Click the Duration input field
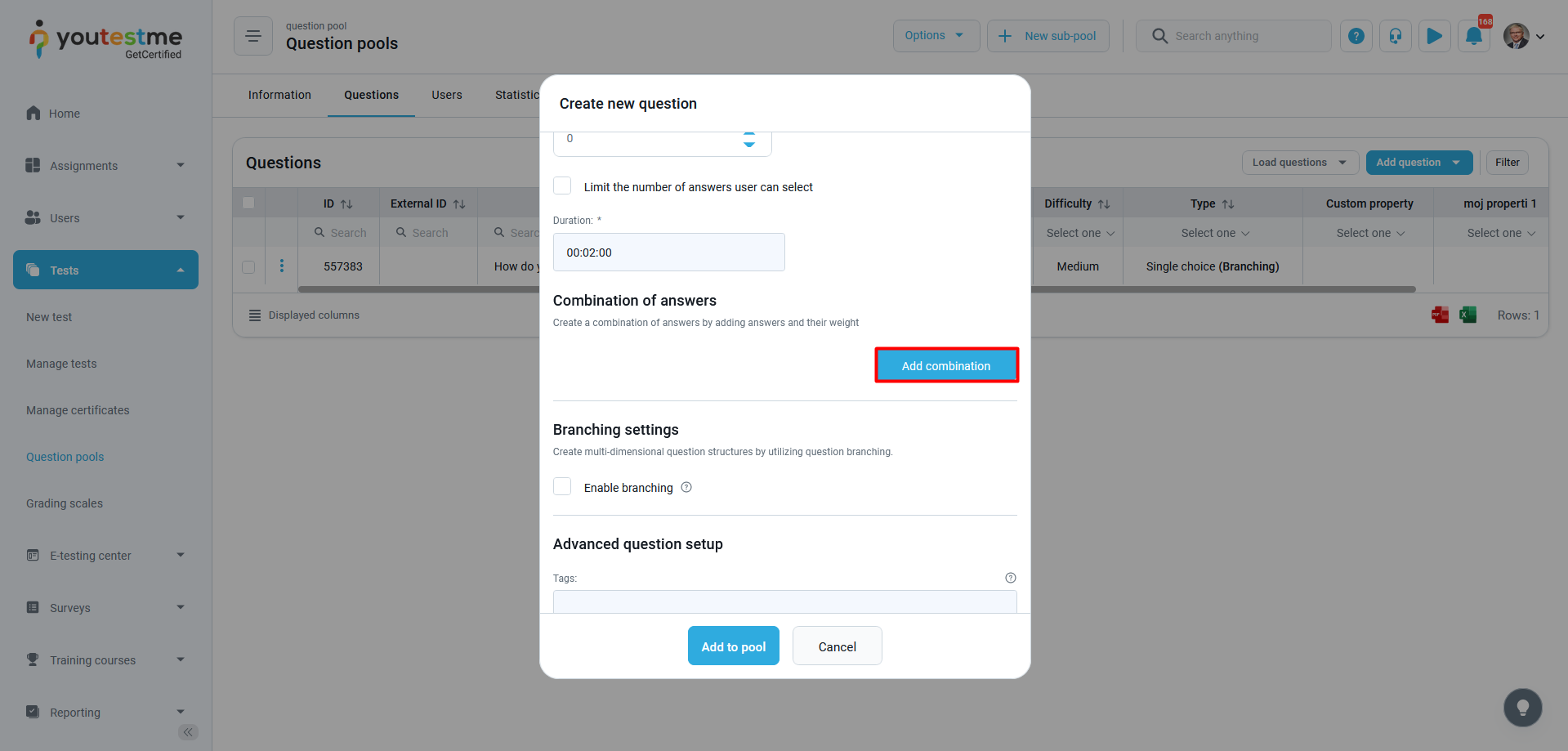This screenshot has width=1568, height=751. [668, 253]
